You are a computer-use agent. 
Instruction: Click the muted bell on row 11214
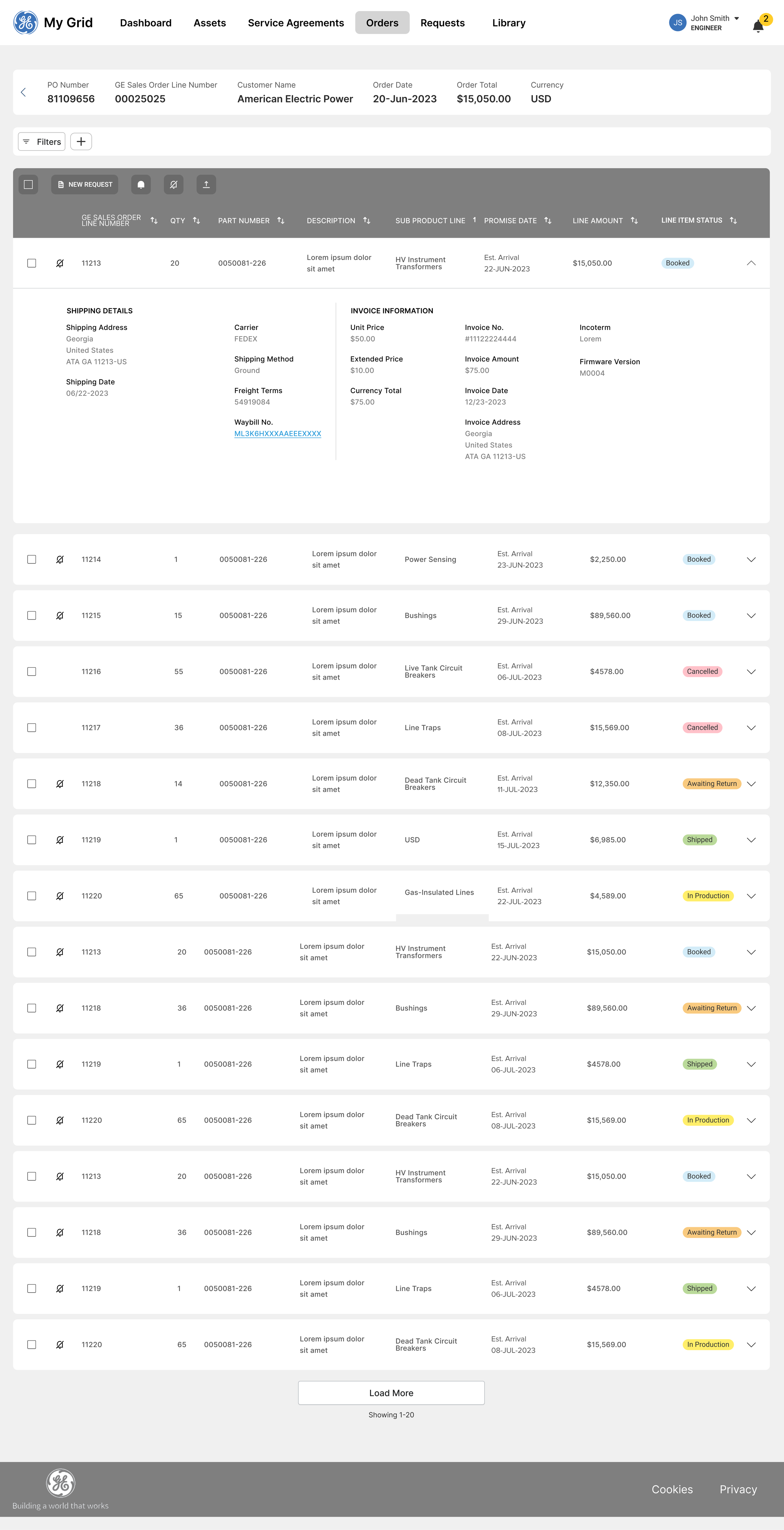pos(60,560)
